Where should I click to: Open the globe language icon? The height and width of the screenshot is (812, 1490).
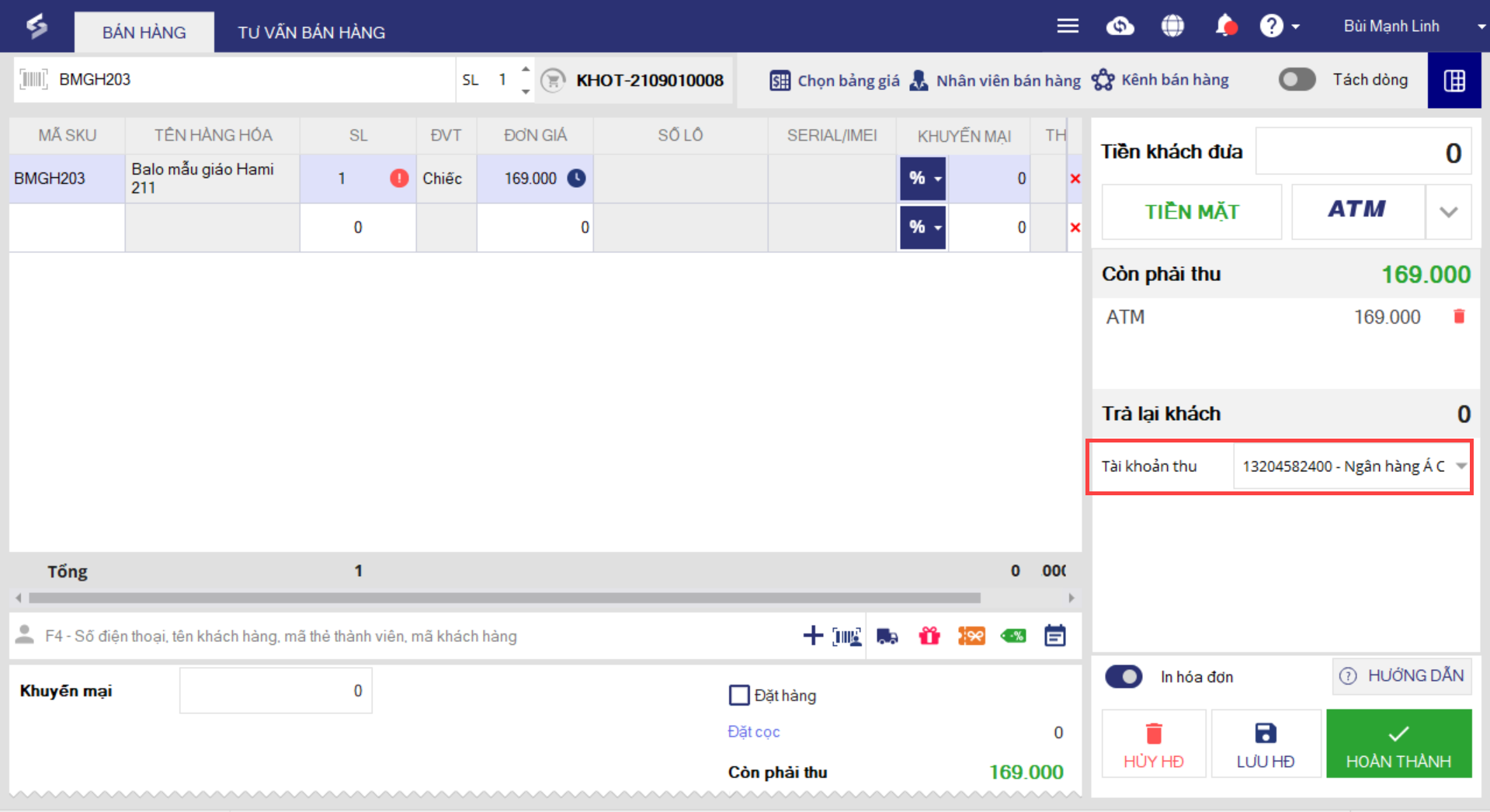point(1172,26)
